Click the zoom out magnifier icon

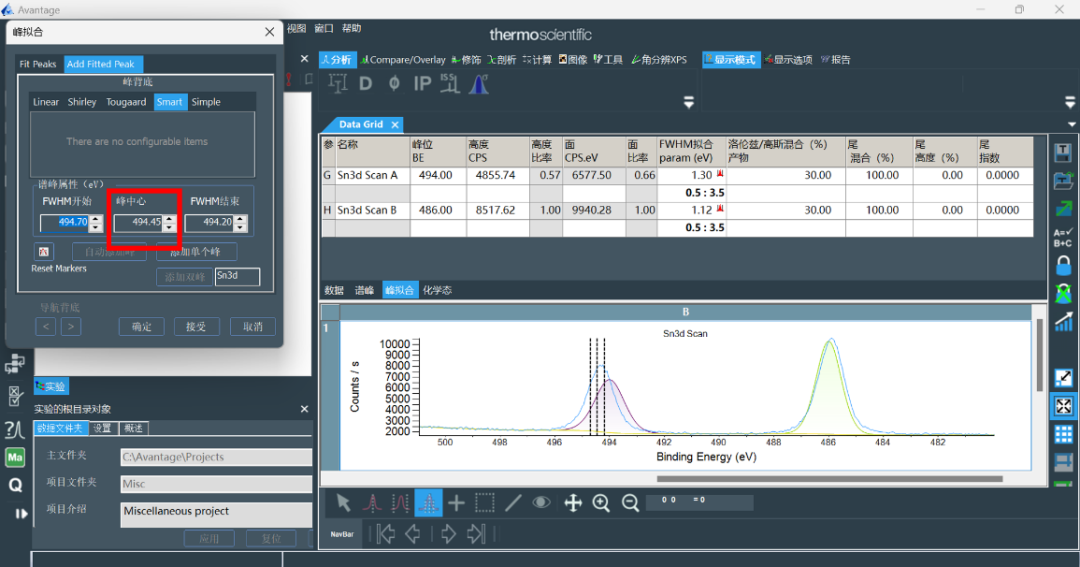pyautogui.click(x=630, y=503)
